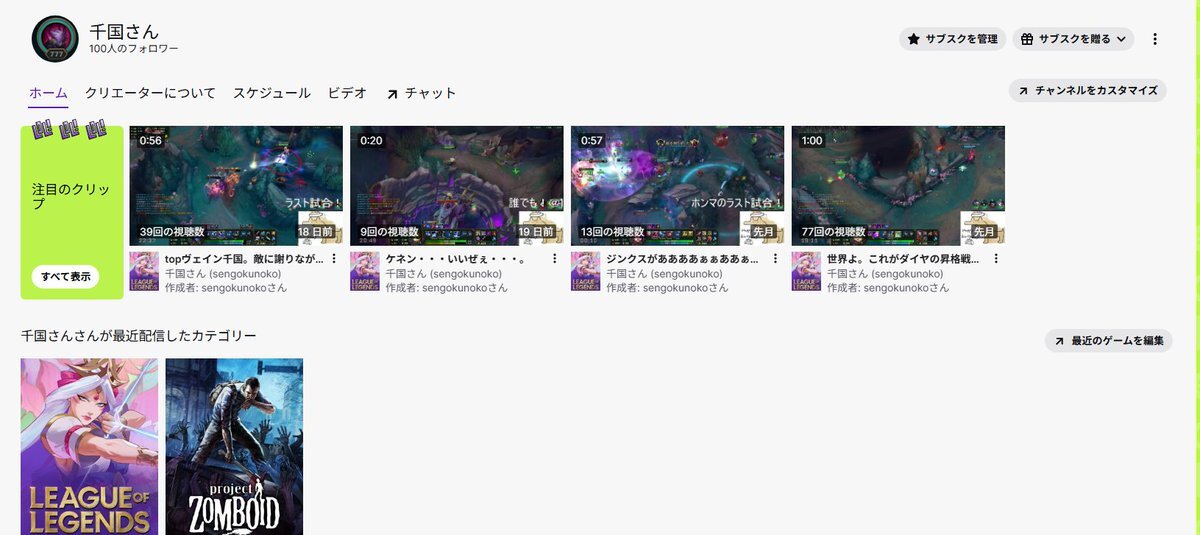
Task: Open more options for 世界よ clip
Action: pyautogui.click(x=997, y=259)
